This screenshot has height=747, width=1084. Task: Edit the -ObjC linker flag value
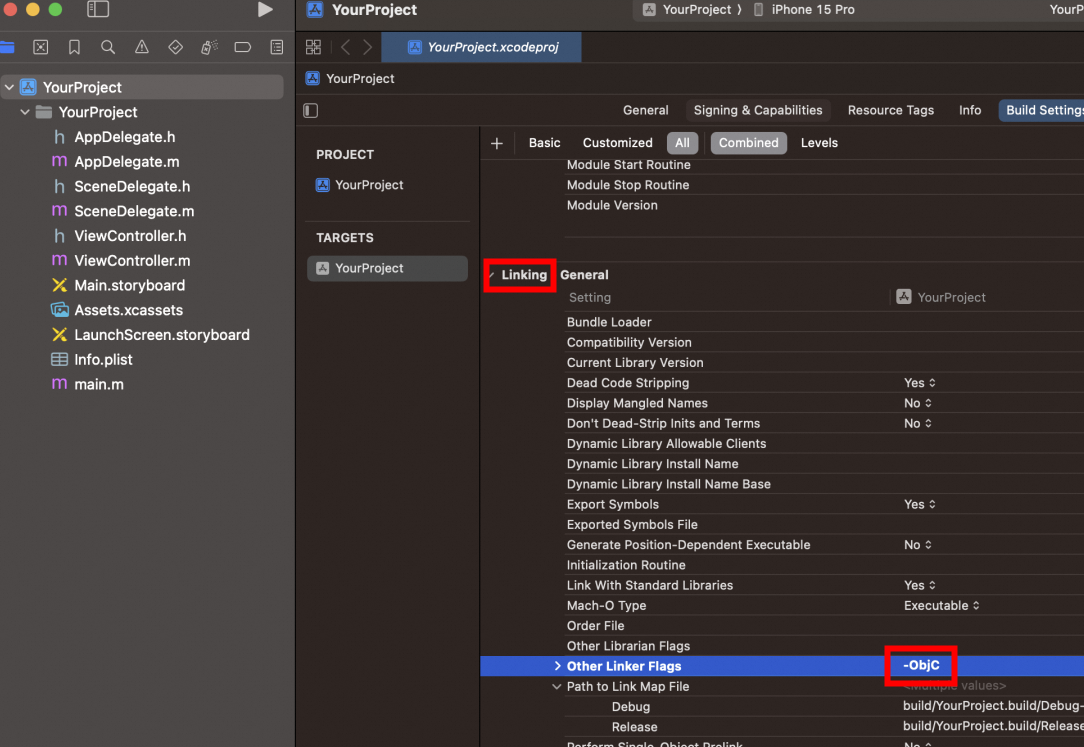coord(921,665)
